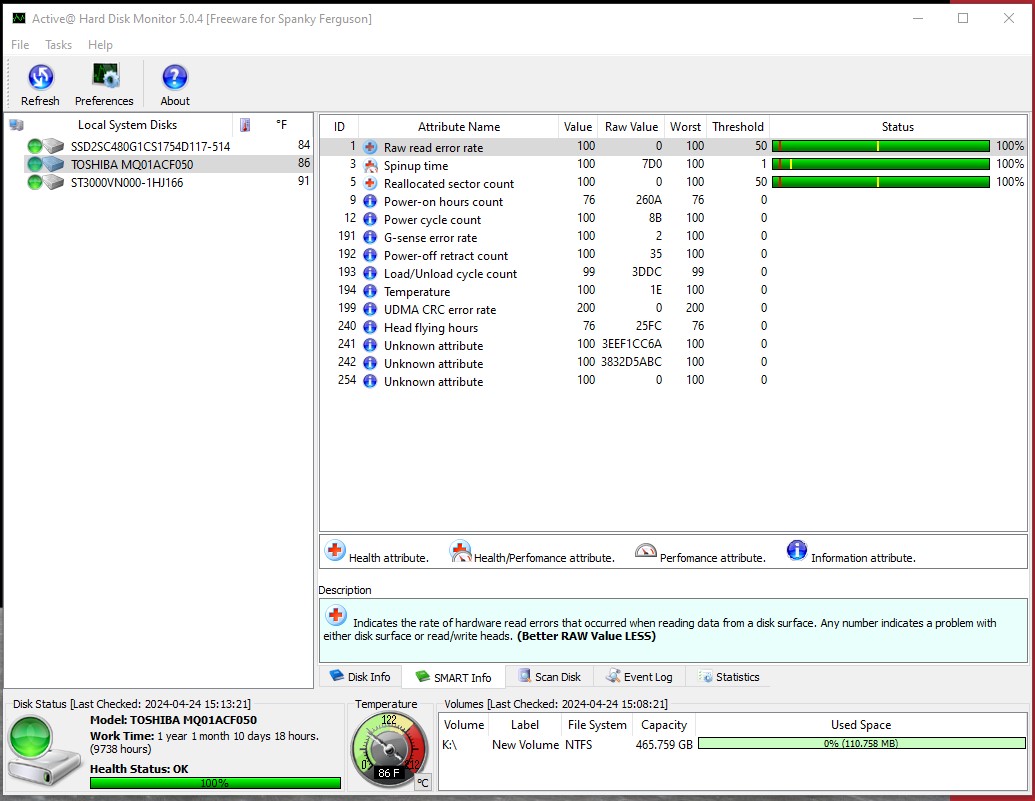
Task: Open the Help menu
Action: pyautogui.click(x=100, y=45)
